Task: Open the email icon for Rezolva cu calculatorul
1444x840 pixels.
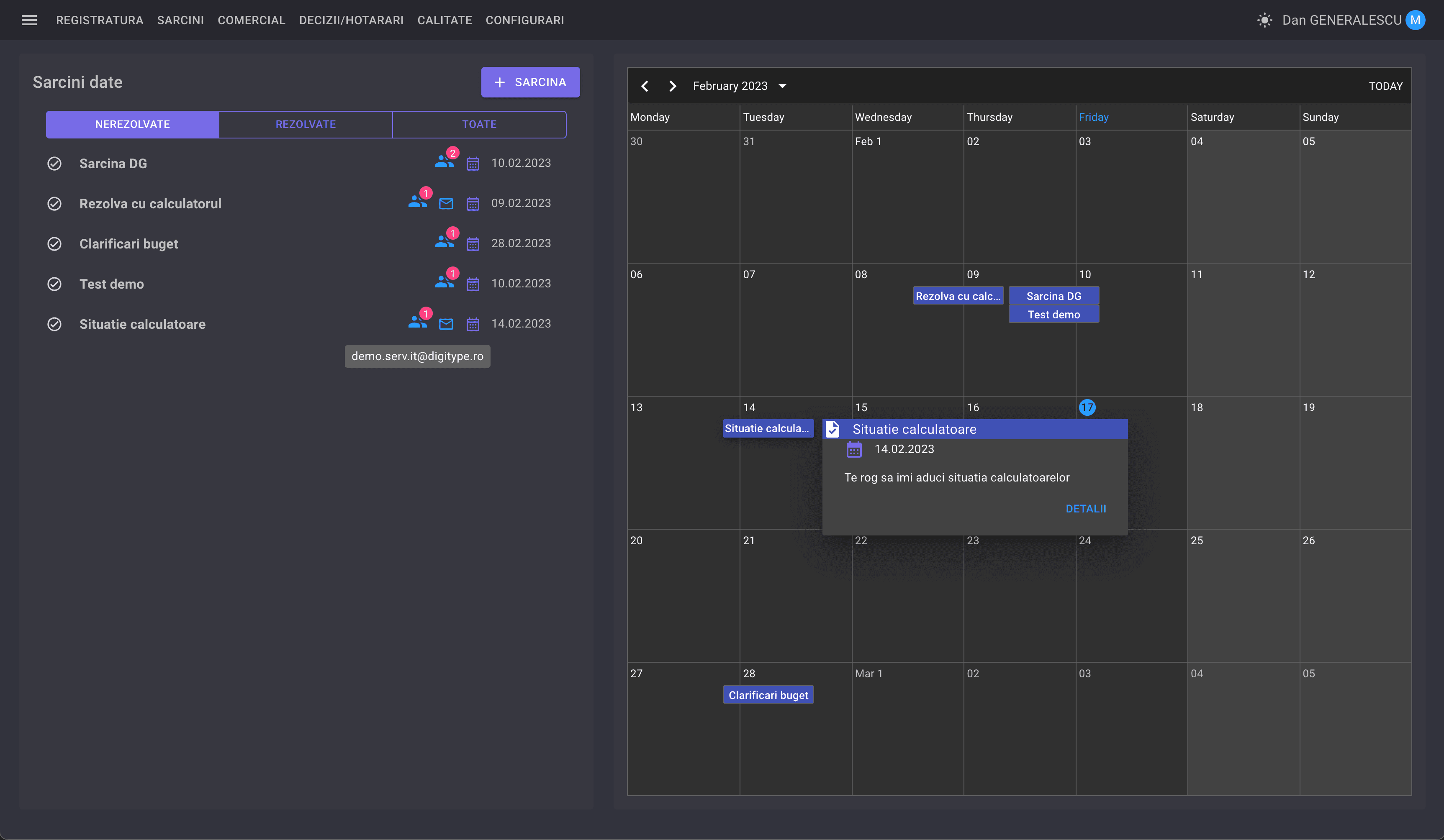Action: click(x=446, y=203)
